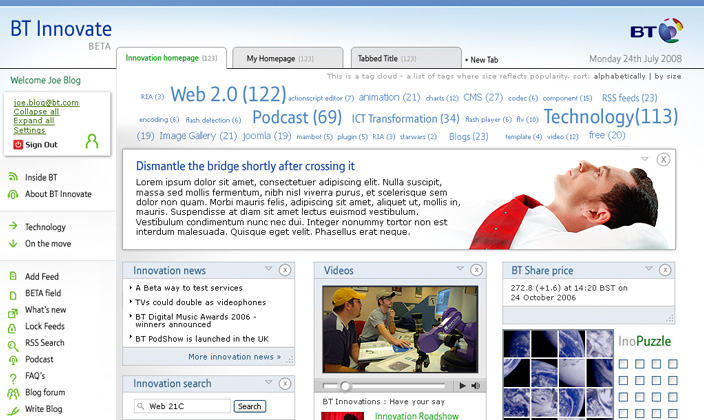The width and height of the screenshot is (704, 420).
Task: Switch to the My Homepage tab
Action: pyautogui.click(x=288, y=58)
